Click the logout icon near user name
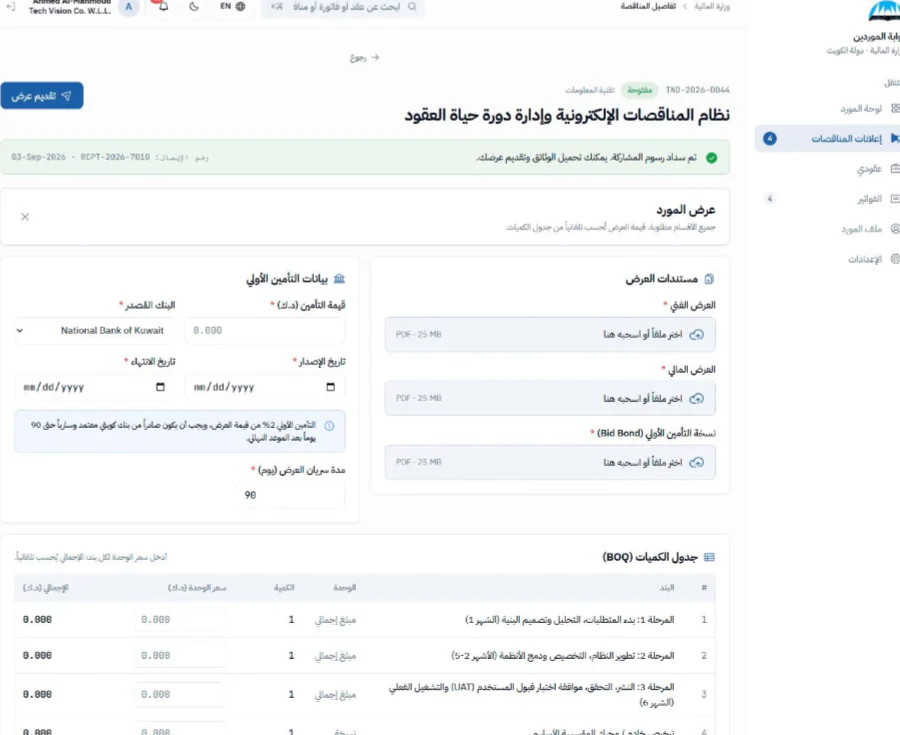Image resolution: width=900 pixels, height=735 pixels. pos(10,7)
